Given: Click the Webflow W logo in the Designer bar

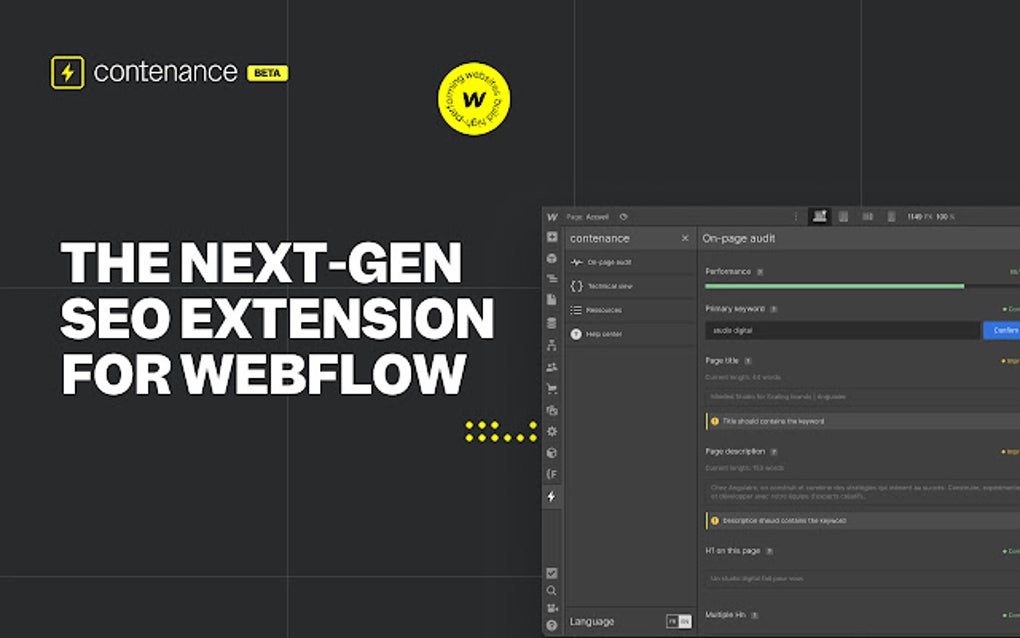Looking at the screenshot, I should click(x=552, y=217).
